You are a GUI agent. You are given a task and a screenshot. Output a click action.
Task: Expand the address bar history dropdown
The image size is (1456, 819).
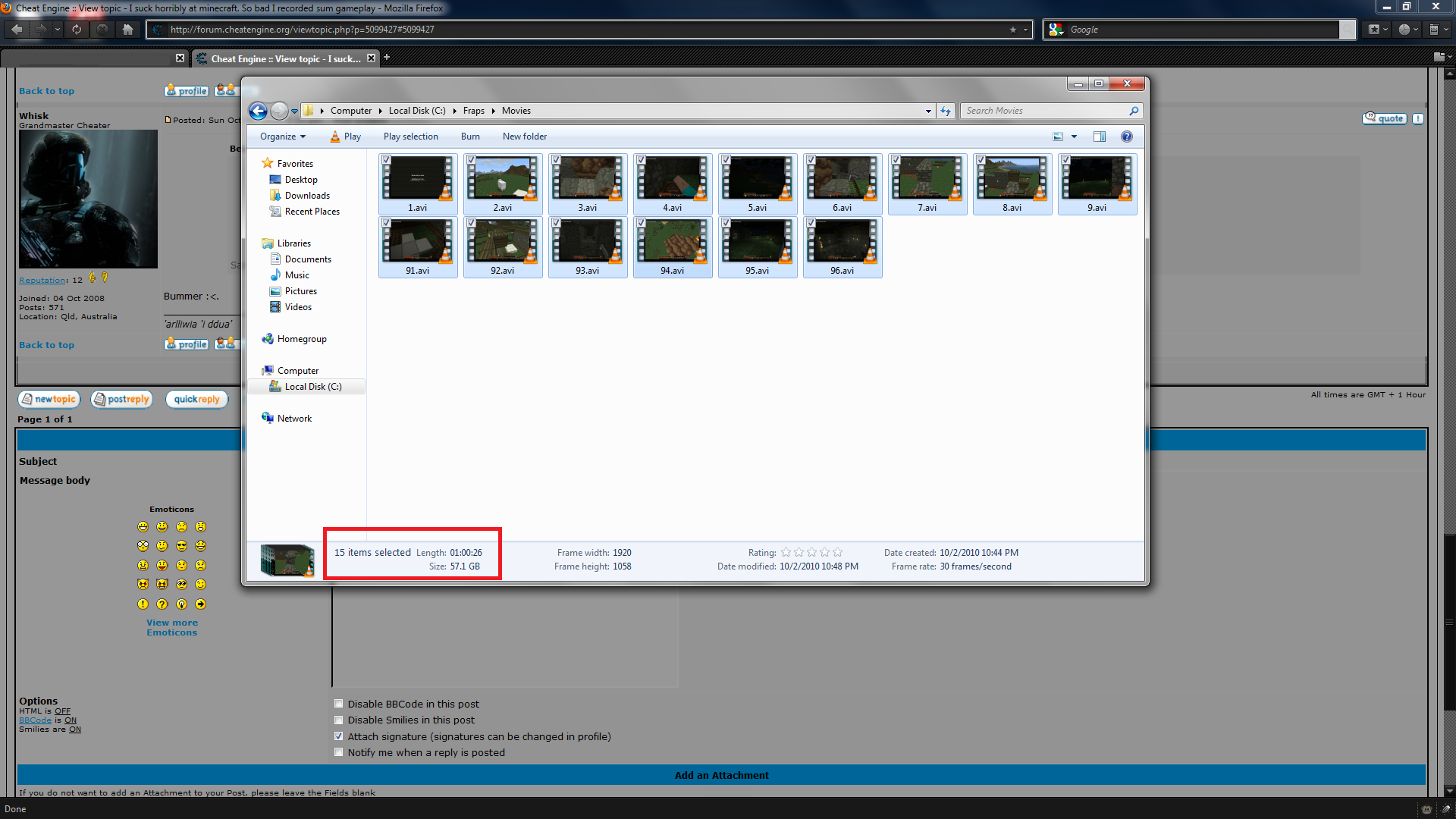point(927,111)
